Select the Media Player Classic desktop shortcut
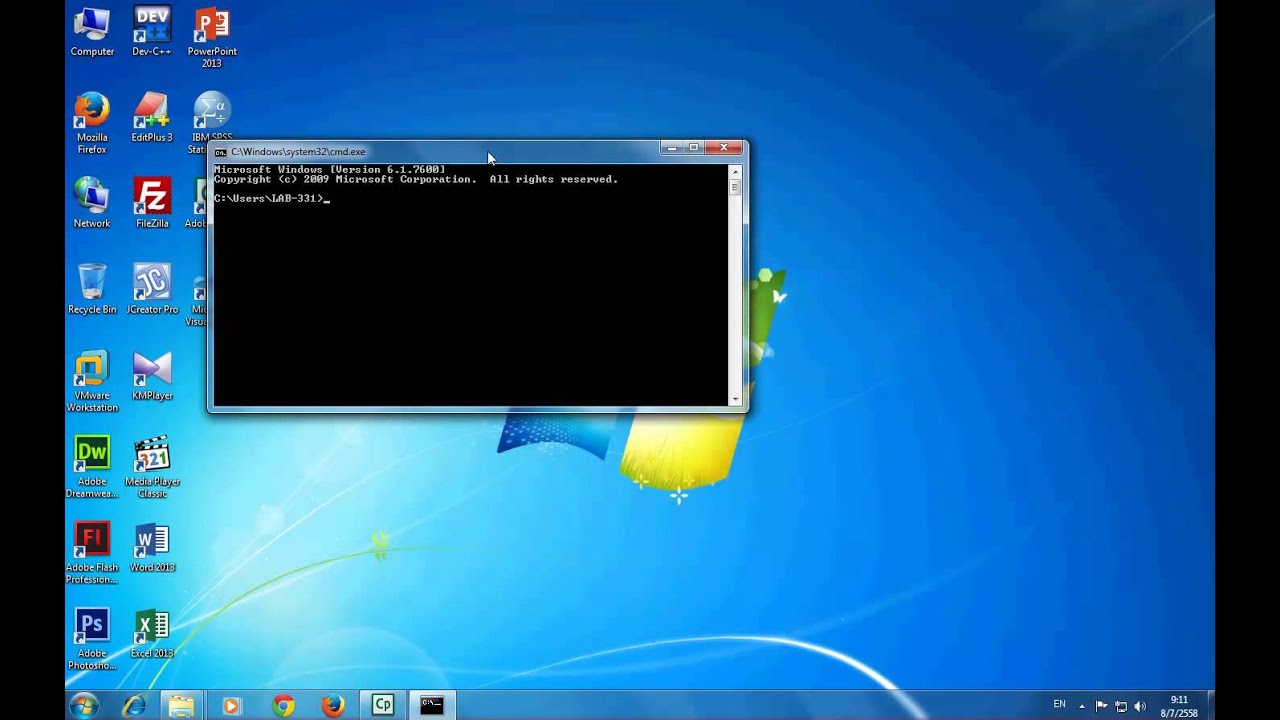This screenshot has width=1280, height=720. point(152,468)
